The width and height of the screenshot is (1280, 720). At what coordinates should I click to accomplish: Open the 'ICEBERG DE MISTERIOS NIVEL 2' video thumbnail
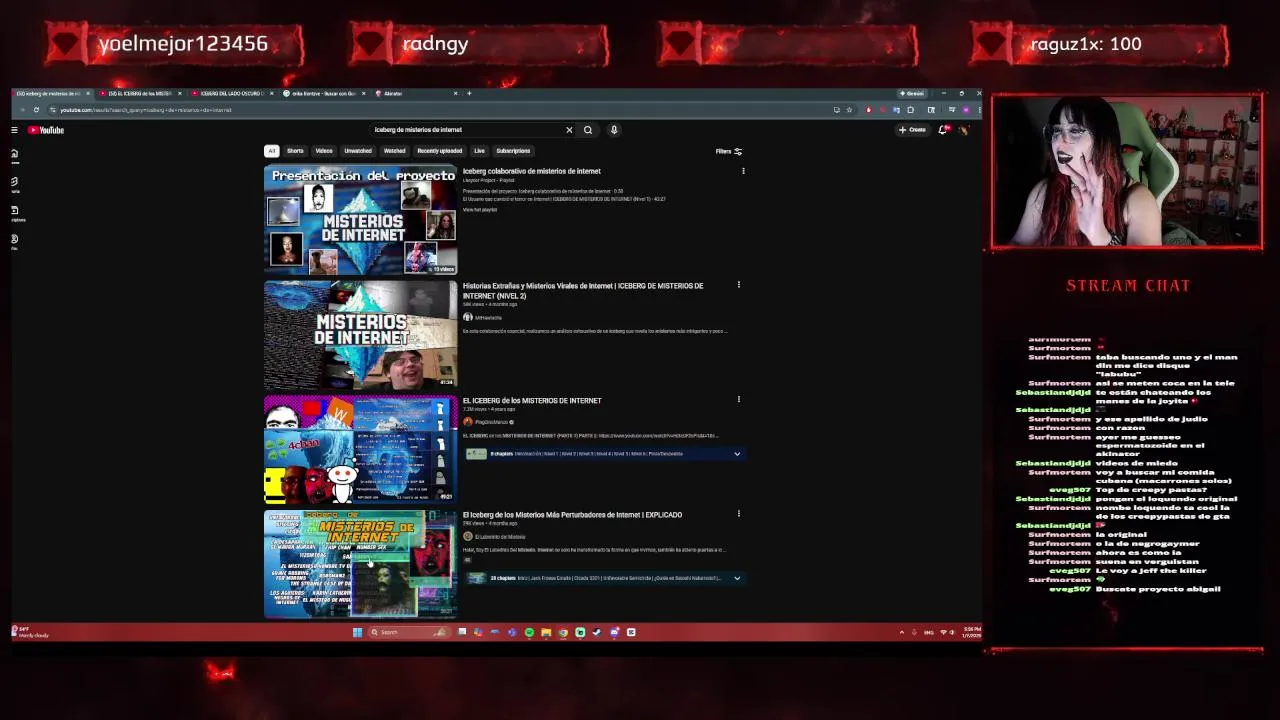pos(360,334)
